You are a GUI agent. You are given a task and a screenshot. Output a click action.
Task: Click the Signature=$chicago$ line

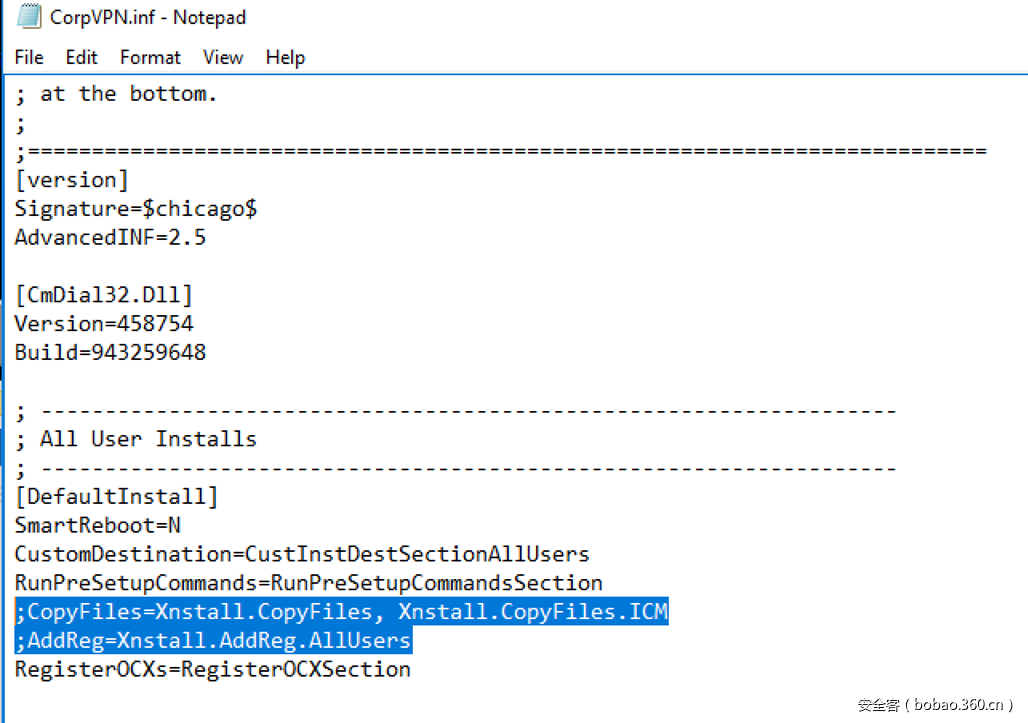[x=136, y=209]
